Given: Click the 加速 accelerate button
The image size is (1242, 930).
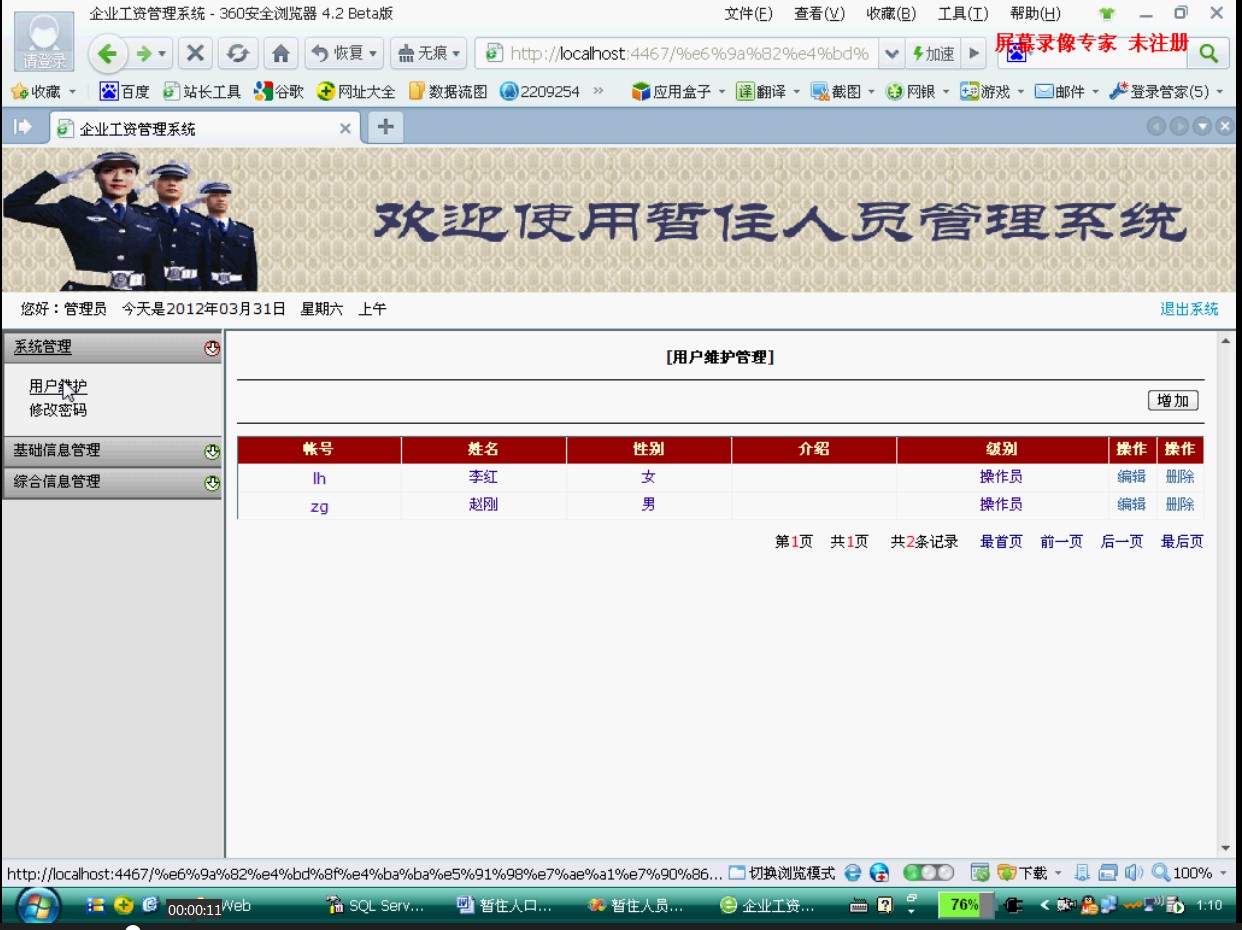Looking at the screenshot, I should pos(933,53).
